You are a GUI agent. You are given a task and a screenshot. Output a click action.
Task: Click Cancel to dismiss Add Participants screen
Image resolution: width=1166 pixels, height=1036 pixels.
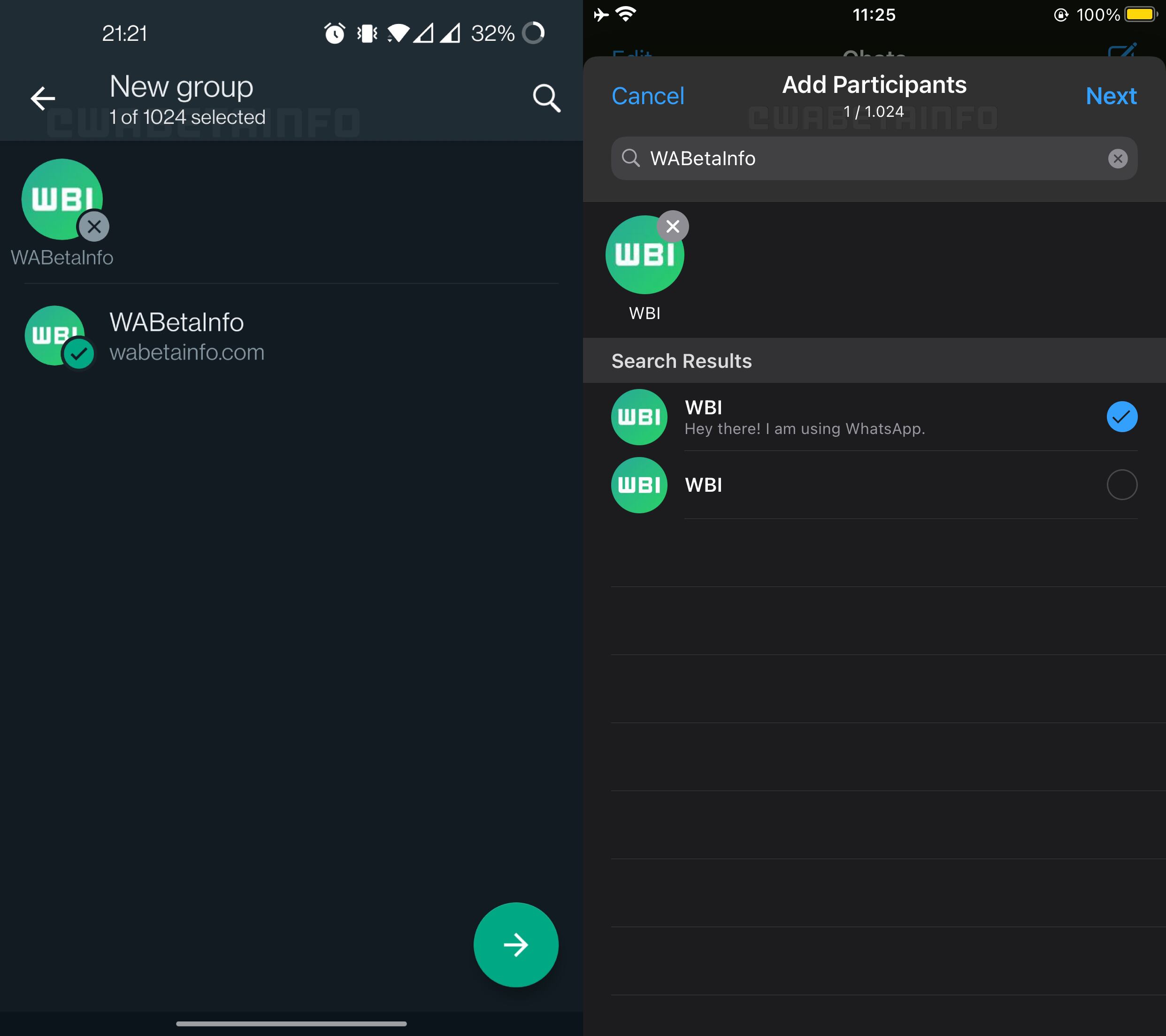point(649,96)
